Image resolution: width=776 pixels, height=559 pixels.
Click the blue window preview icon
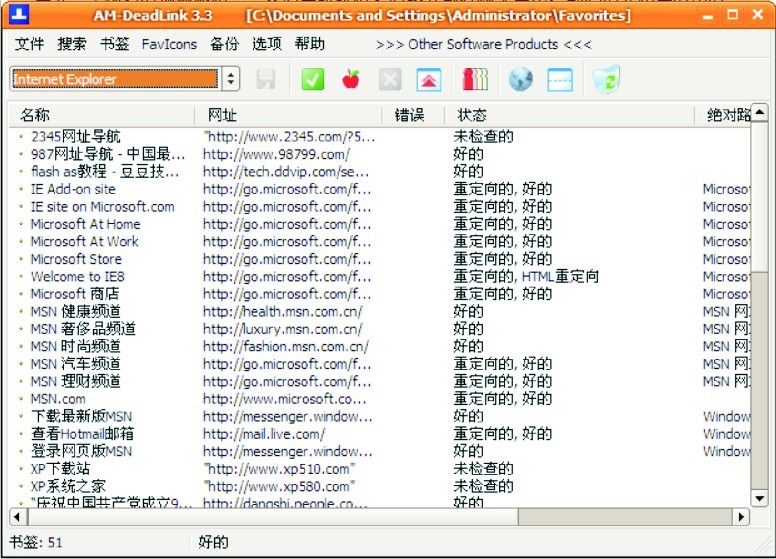click(560, 80)
